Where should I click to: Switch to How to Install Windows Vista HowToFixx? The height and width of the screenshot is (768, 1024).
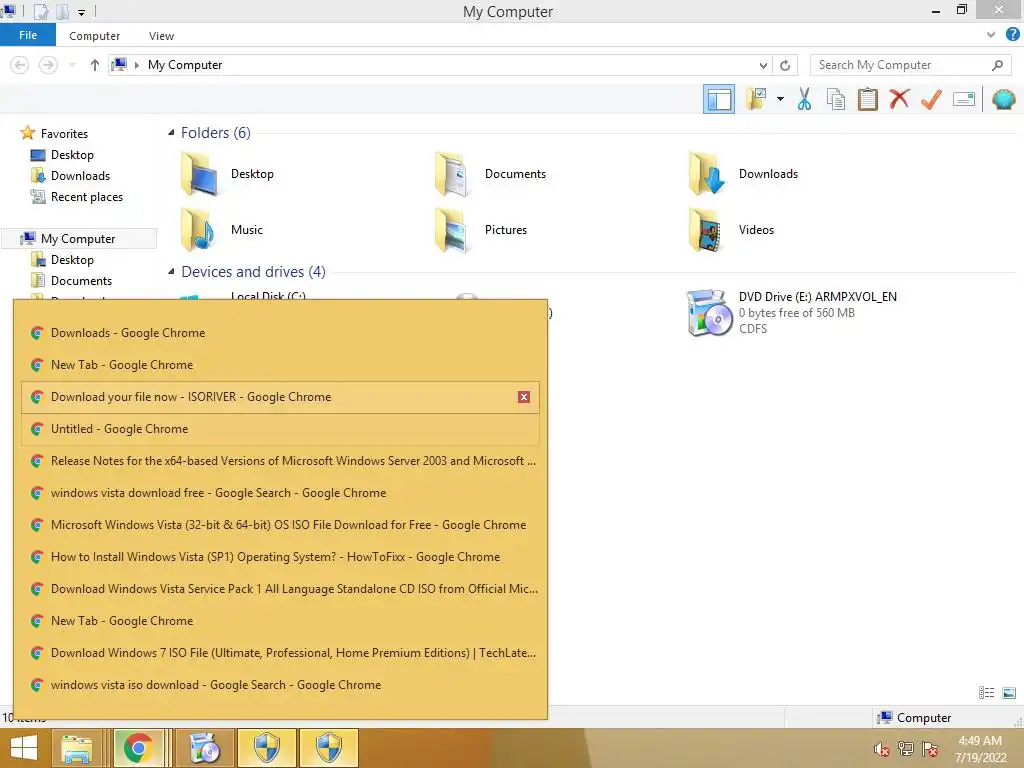point(281,557)
